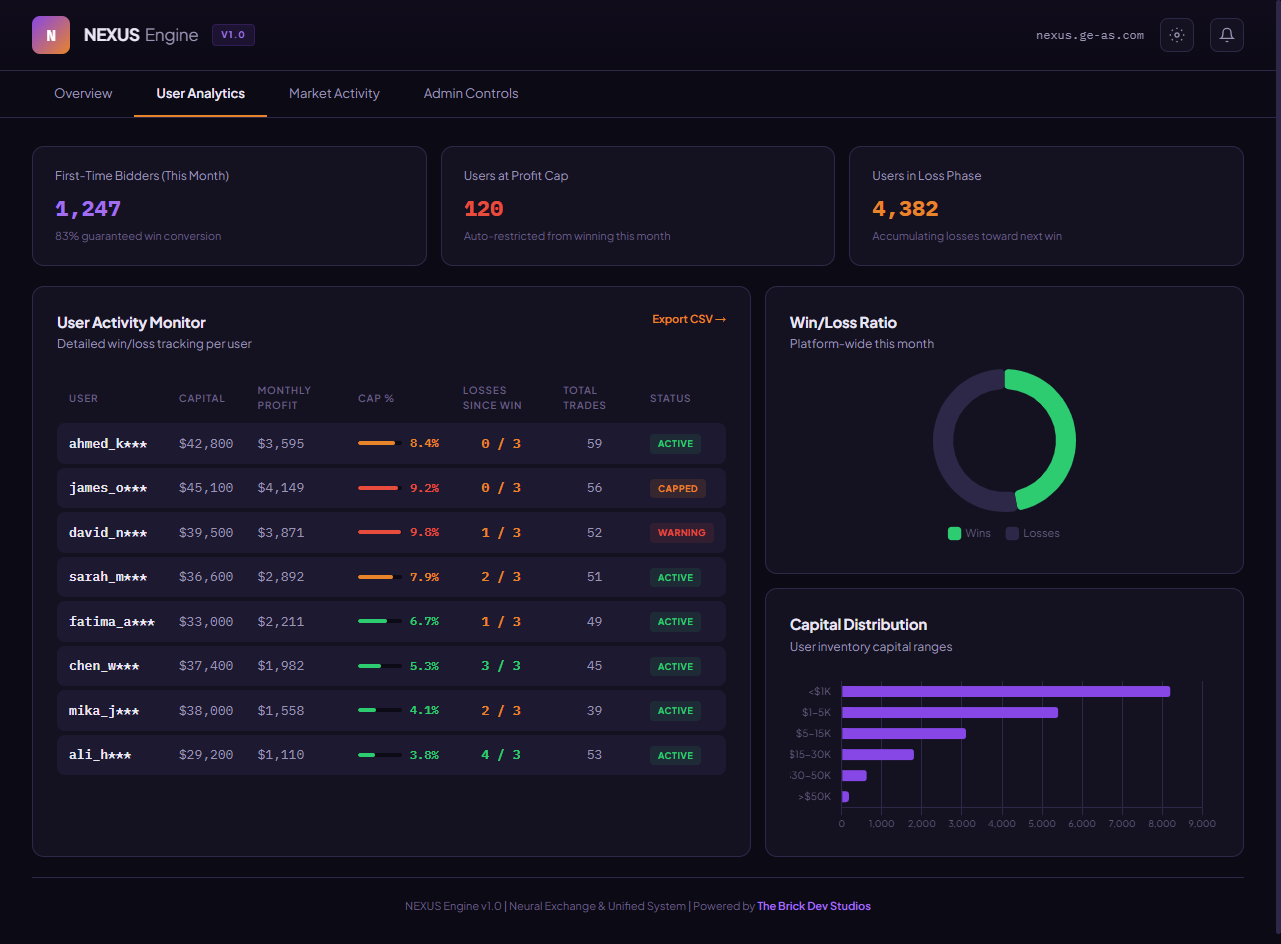The height and width of the screenshot is (944, 1281).
Task: Select the Admin Controls tab
Action: pyautogui.click(x=471, y=93)
